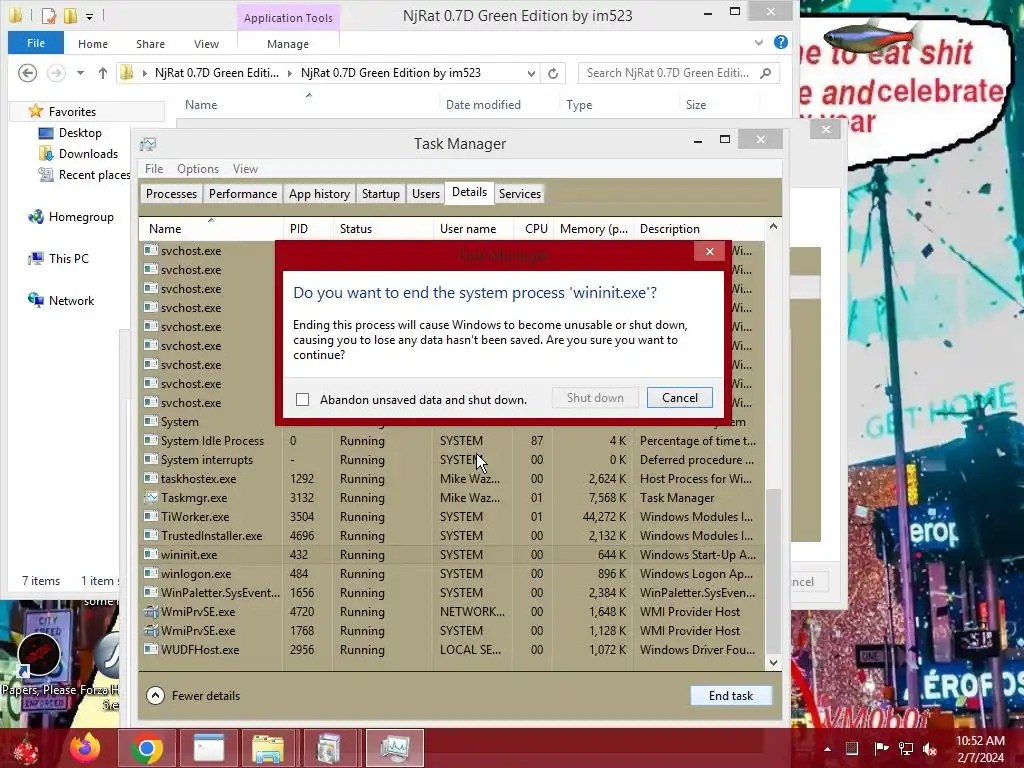1024x768 pixels.
Task: Click the muted volume tray icon
Action: 930,749
